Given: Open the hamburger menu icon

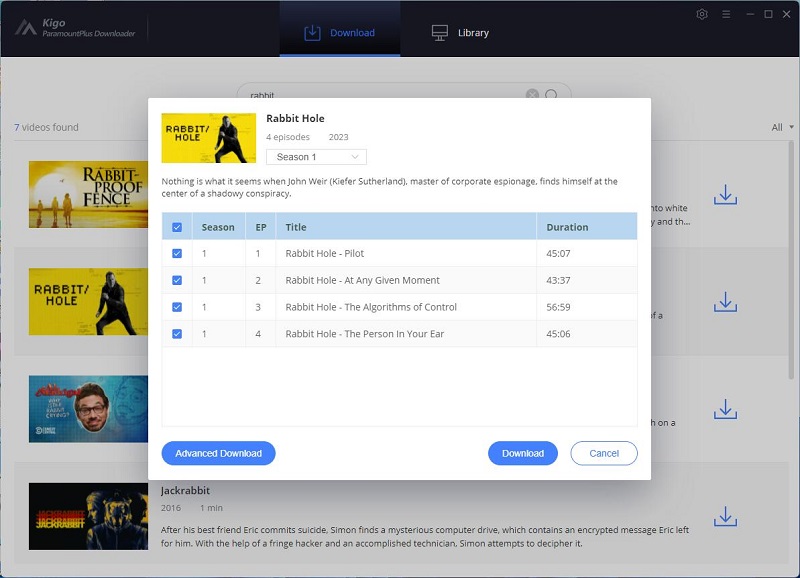Looking at the screenshot, I should pyautogui.click(x=726, y=14).
